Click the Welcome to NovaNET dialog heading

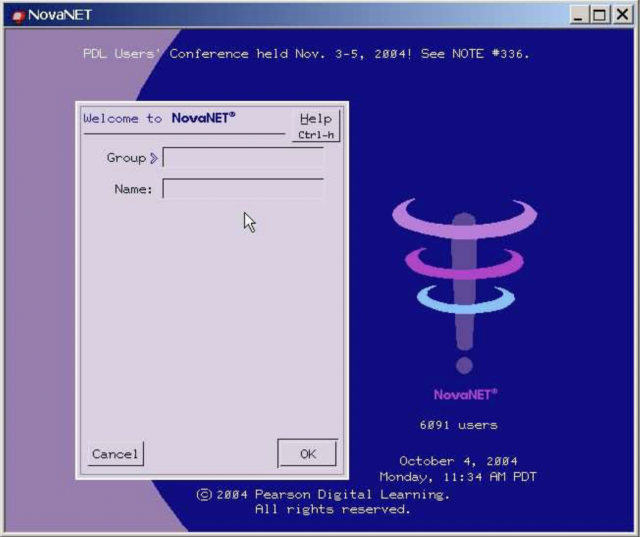coord(159,118)
